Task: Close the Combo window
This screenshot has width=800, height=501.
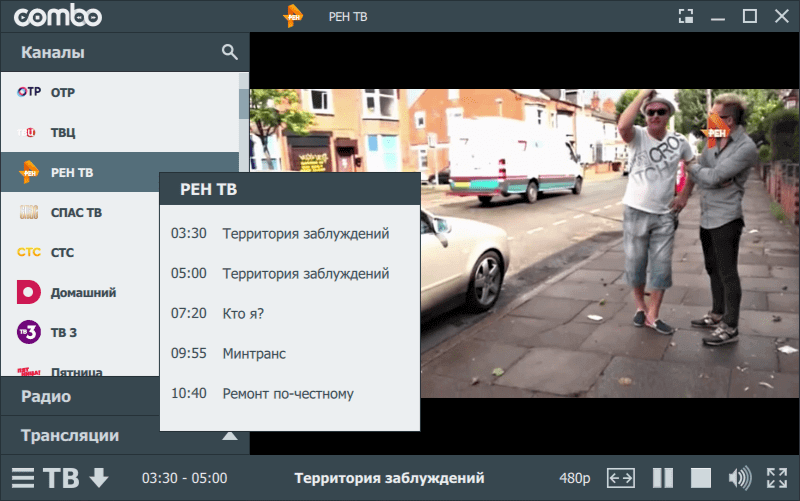Action: click(782, 16)
